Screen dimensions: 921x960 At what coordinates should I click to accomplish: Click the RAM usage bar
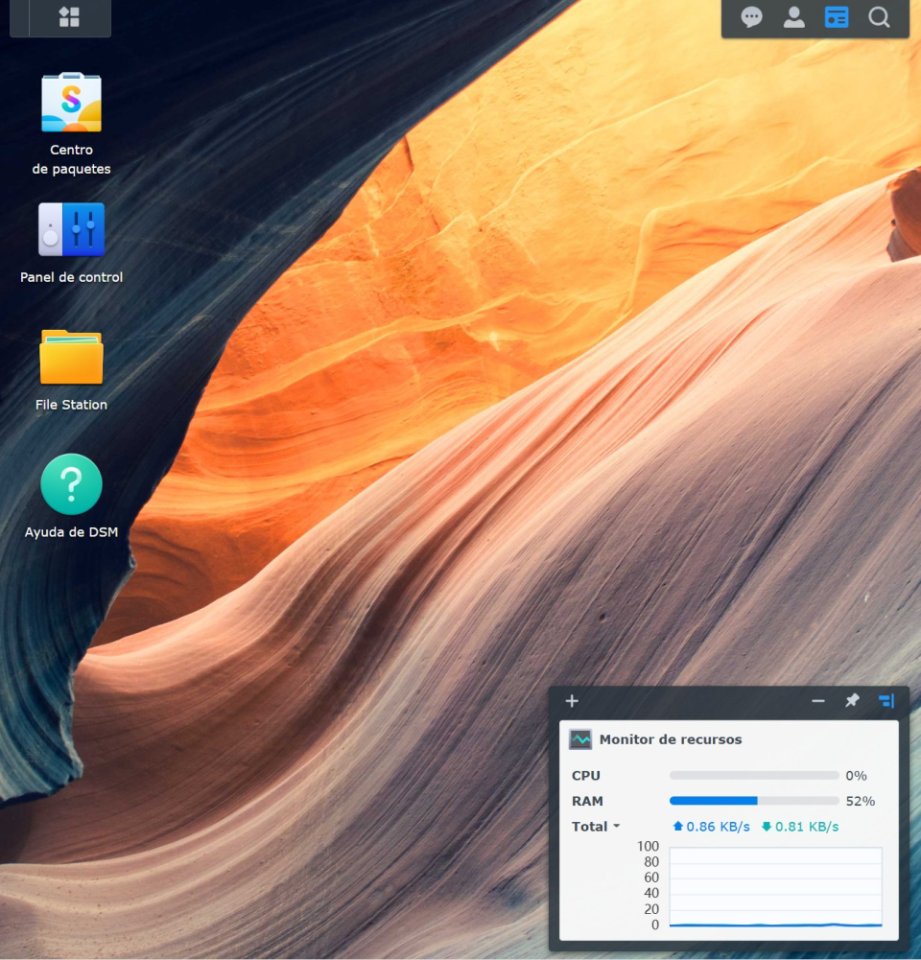(754, 801)
